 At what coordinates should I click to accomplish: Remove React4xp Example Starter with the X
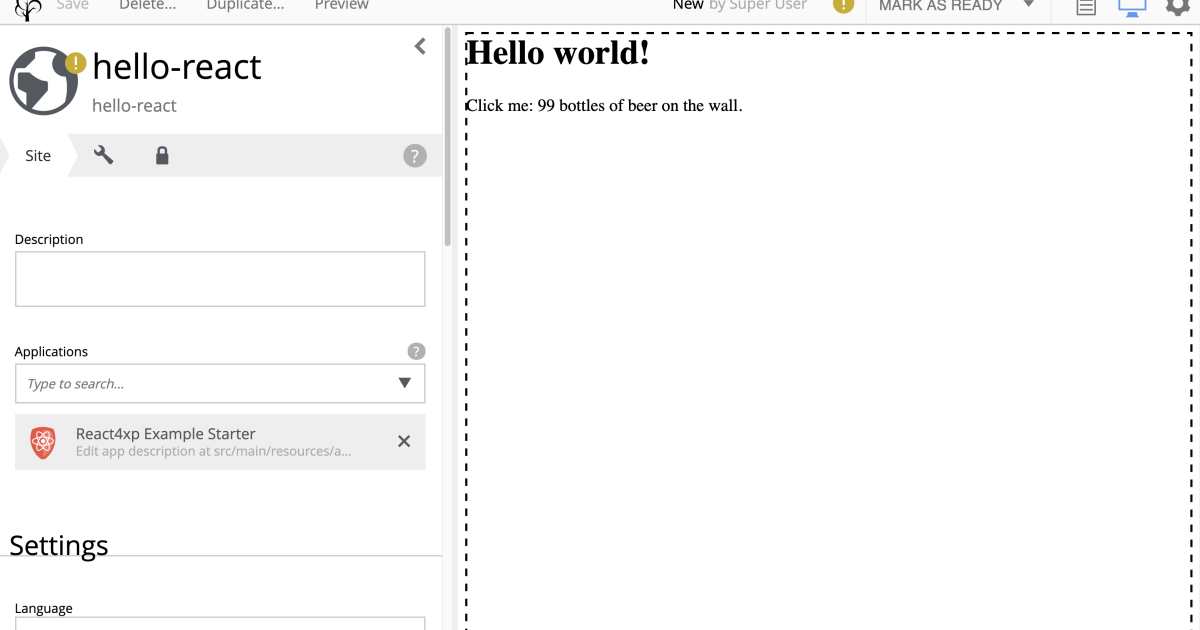pyautogui.click(x=404, y=441)
